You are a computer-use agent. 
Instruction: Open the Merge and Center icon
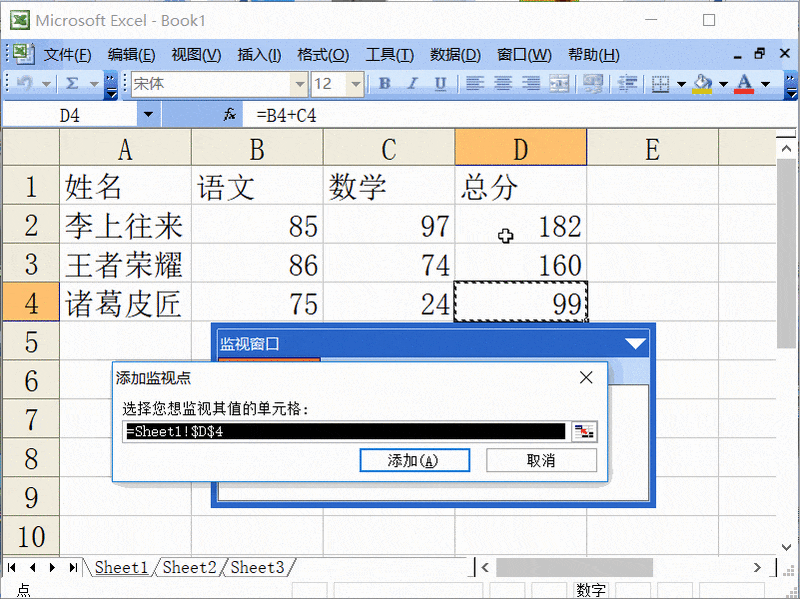click(x=558, y=84)
